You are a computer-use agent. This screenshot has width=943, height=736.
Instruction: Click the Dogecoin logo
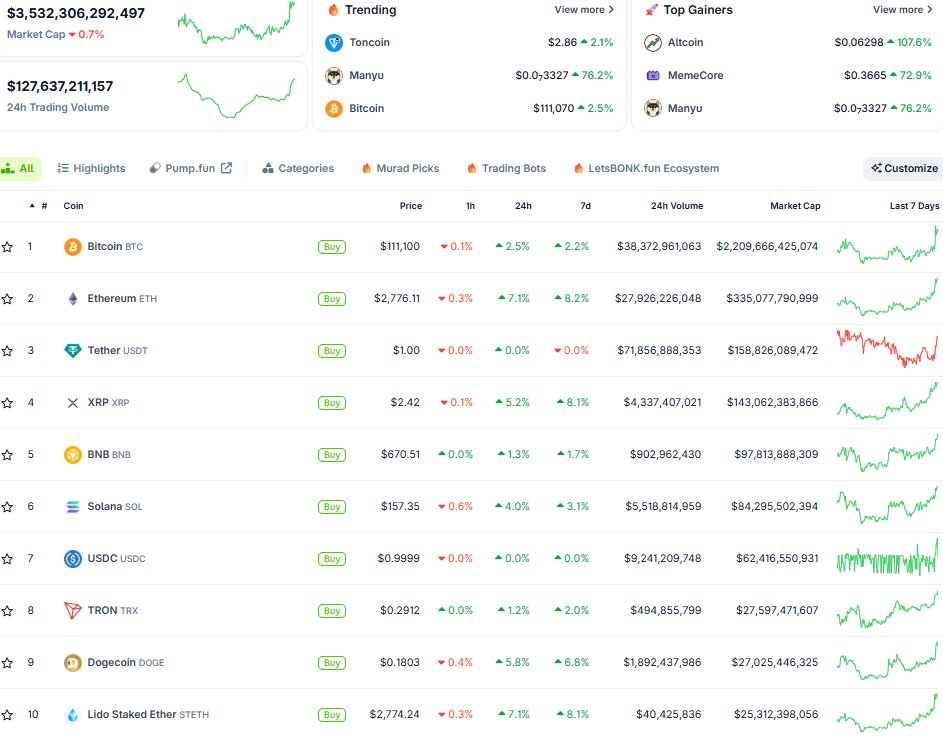(72, 662)
